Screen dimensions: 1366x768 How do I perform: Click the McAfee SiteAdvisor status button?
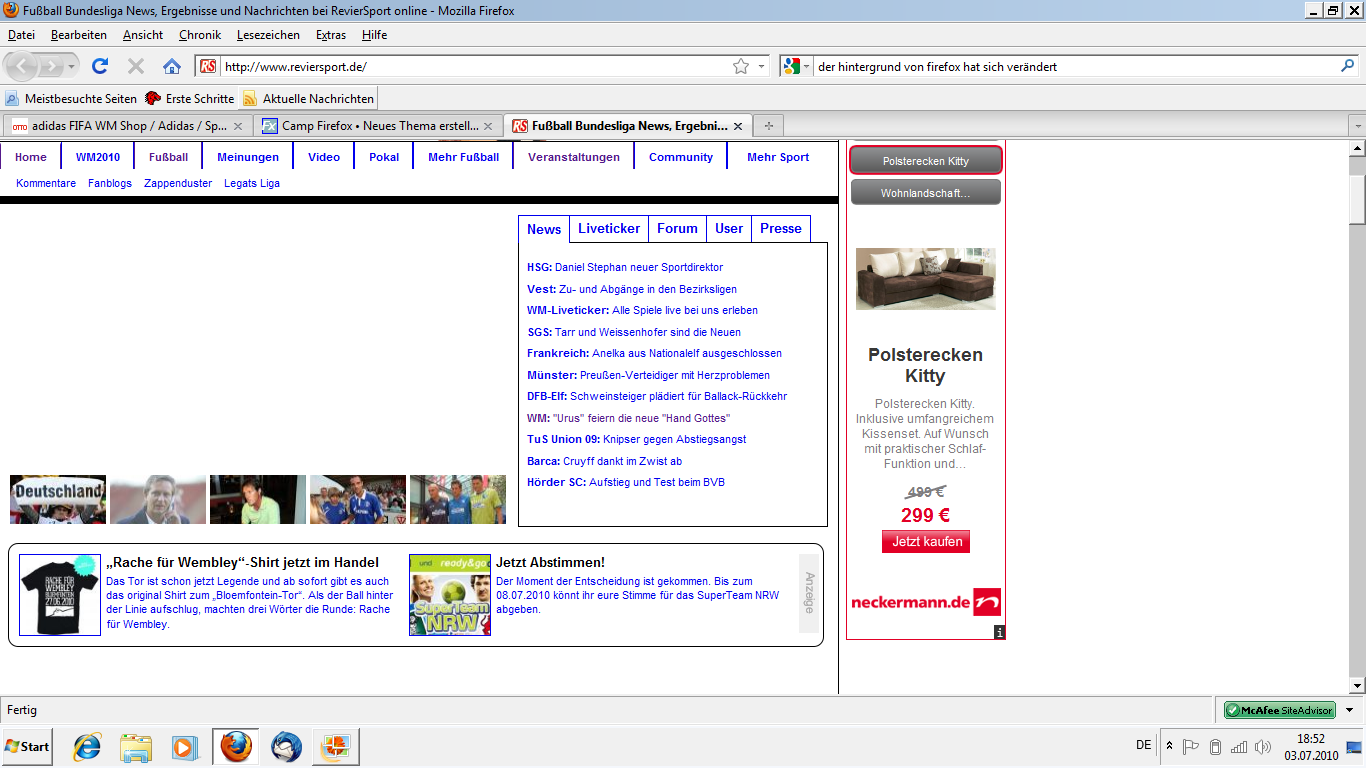coord(1280,710)
